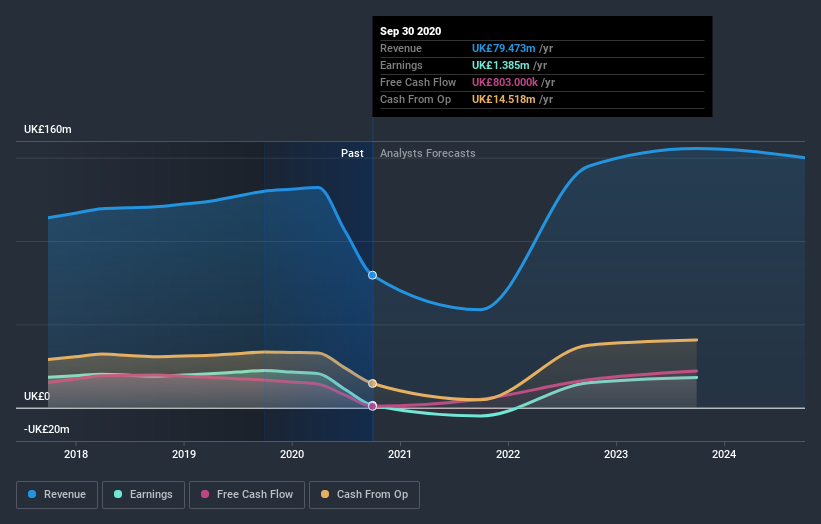
Task: Click the Sep 30 2020 tooltip date
Action: pos(410,31)
